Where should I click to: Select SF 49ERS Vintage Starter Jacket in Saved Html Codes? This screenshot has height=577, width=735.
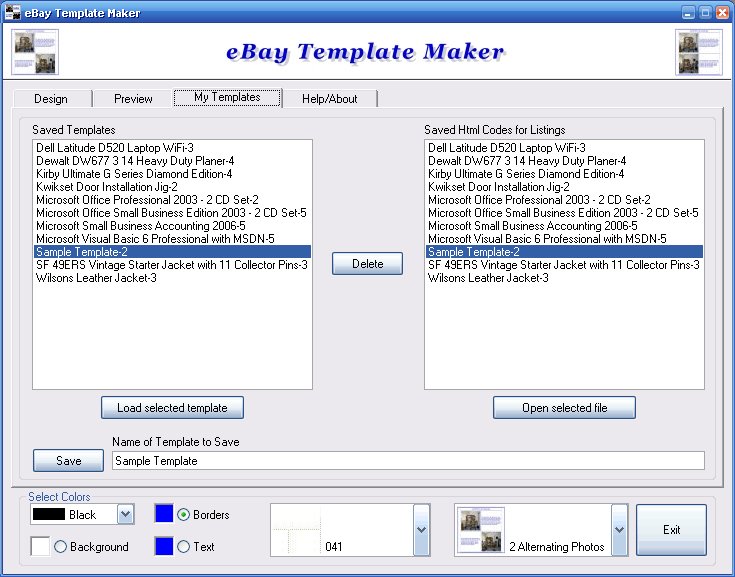[x=564, y=265]
